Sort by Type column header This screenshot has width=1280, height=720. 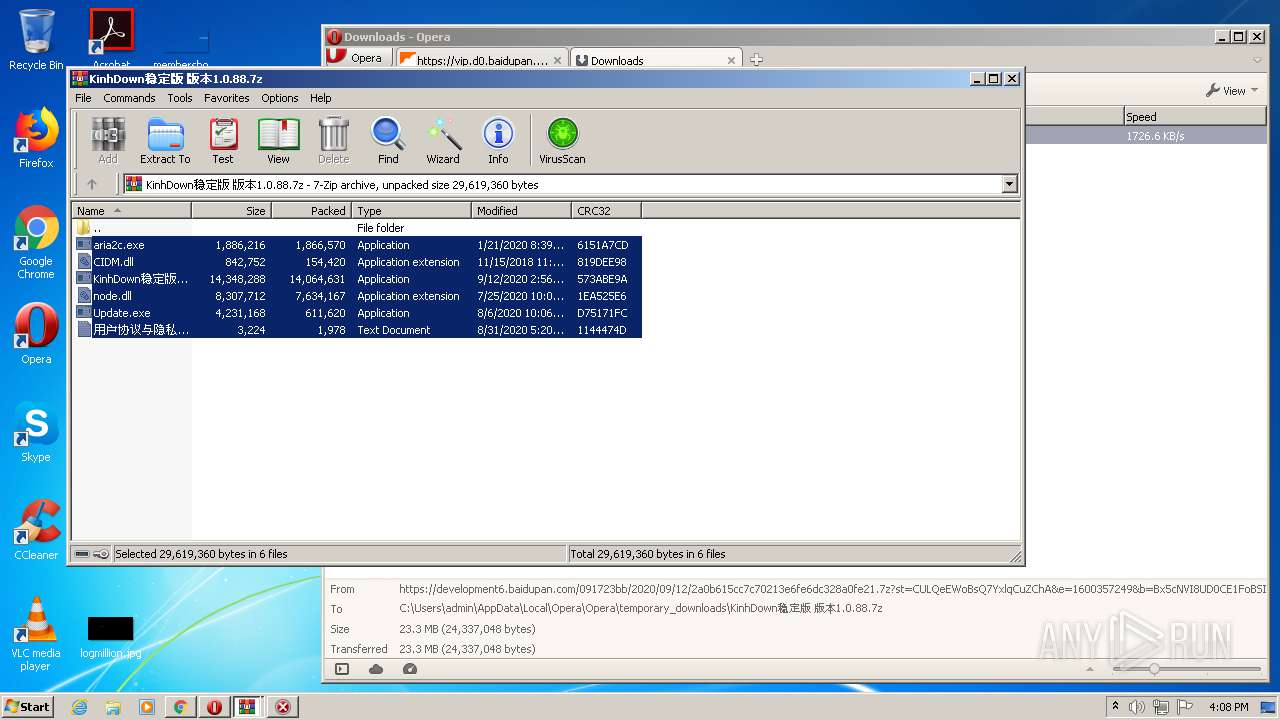(412, 210)
